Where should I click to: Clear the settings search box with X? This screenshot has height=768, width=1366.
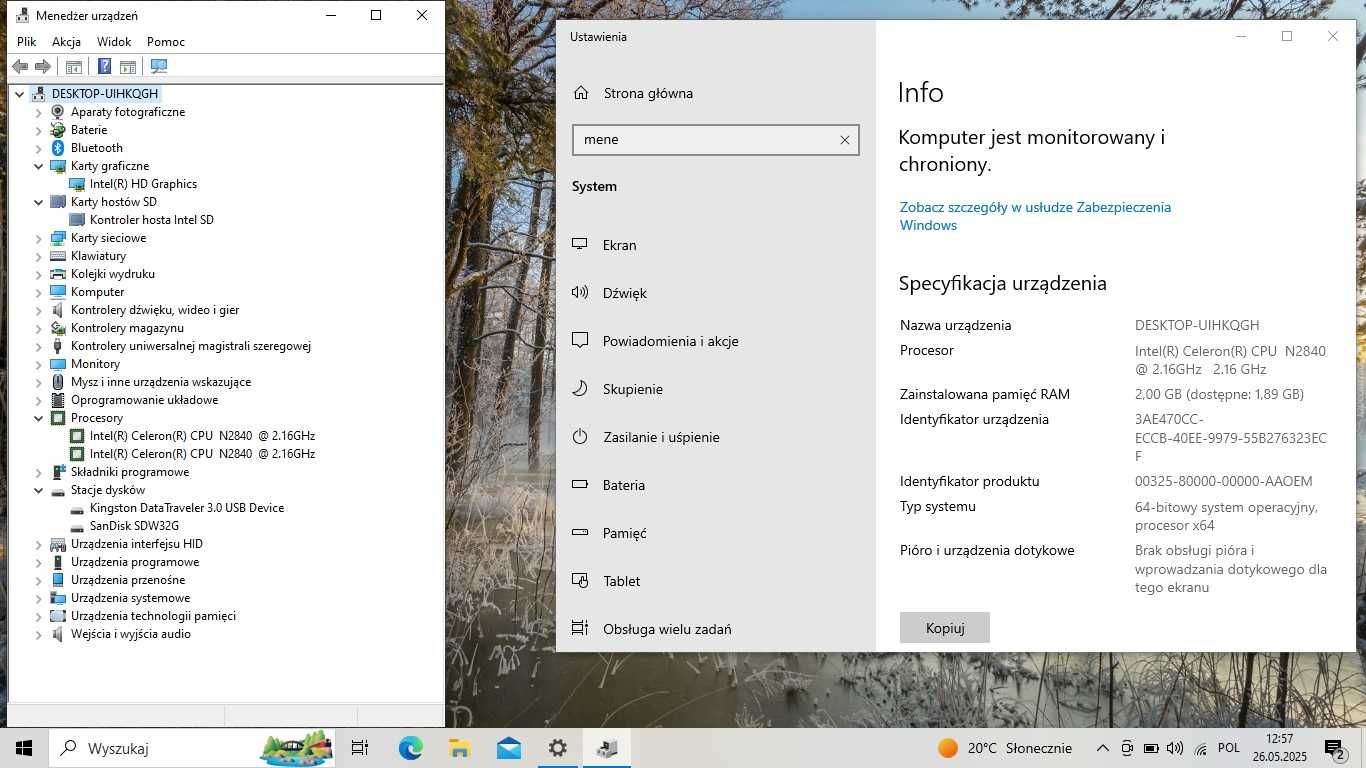coord(845,140)
